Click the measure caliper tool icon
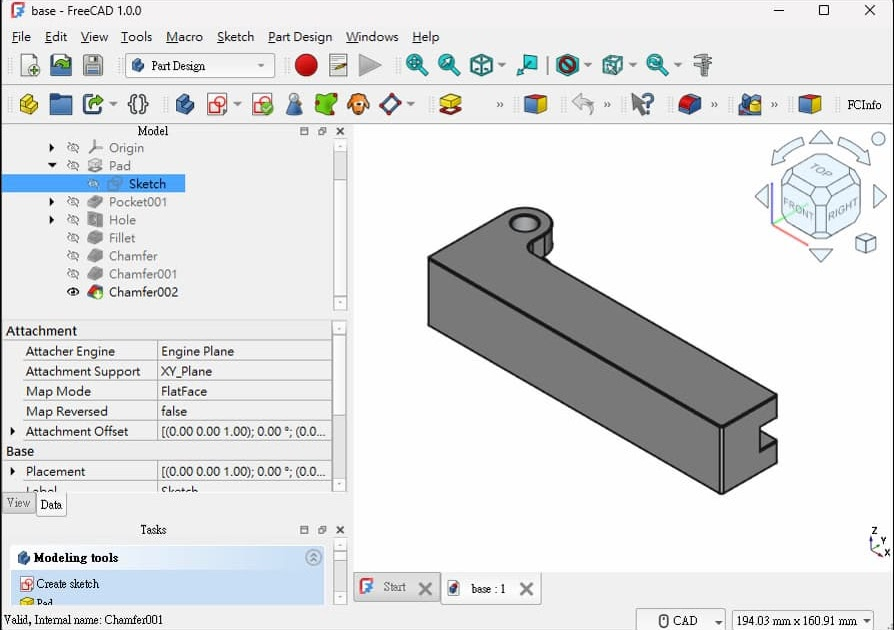The width and height of the screenshot is (894, 630). click(x=703, y=66)
